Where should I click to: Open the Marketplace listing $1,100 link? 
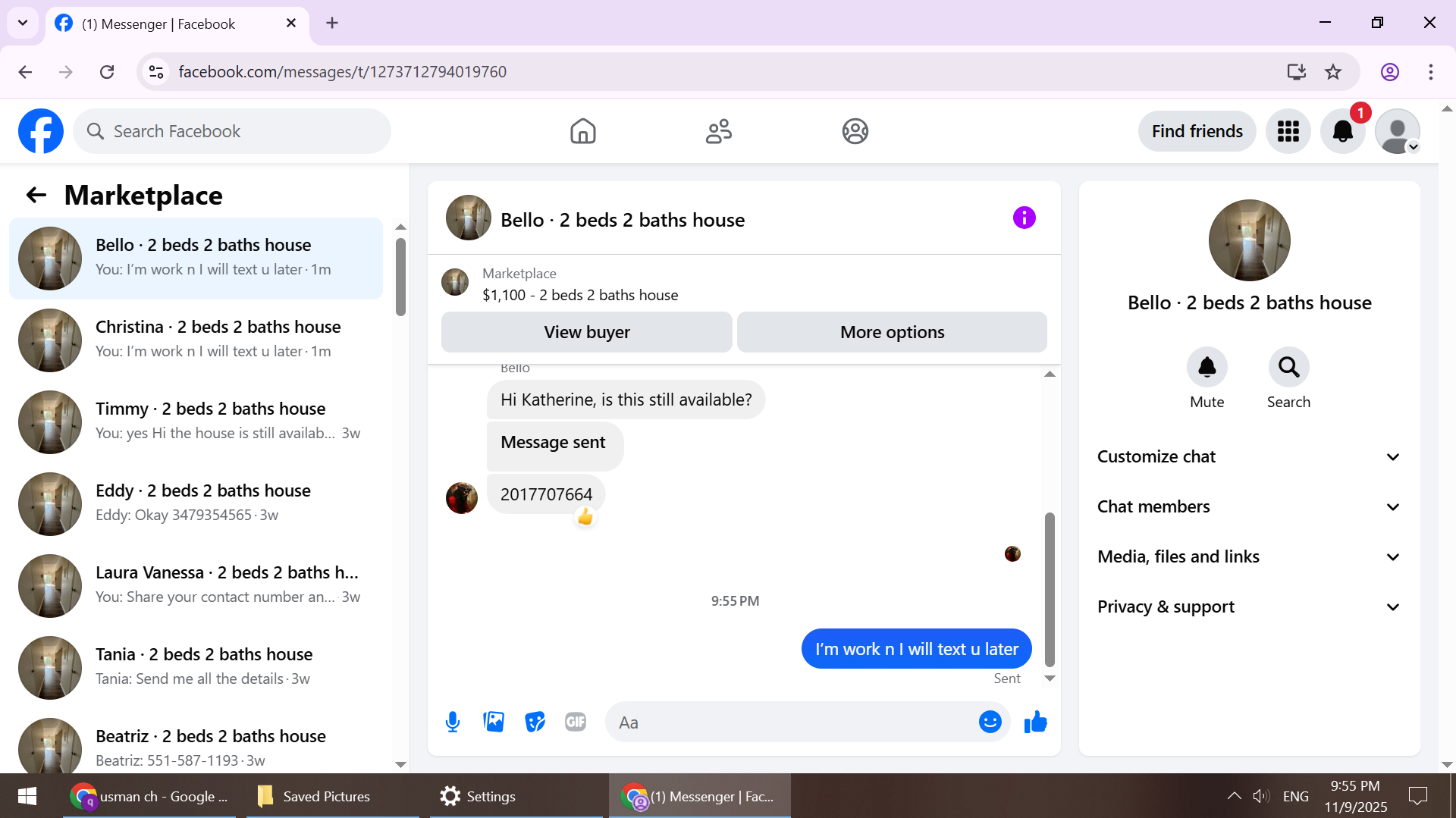click(580, 295)
